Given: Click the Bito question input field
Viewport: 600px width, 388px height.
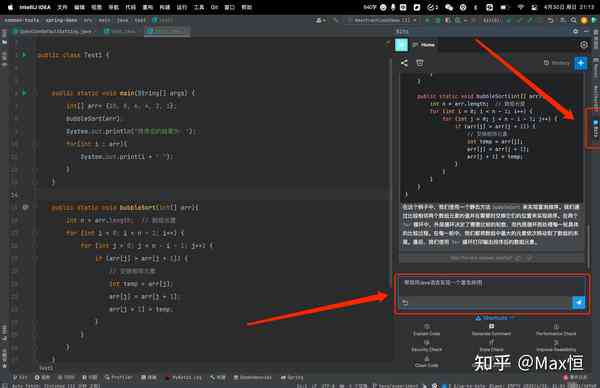Looking at the screenshot, I should (x=491, y=284).
